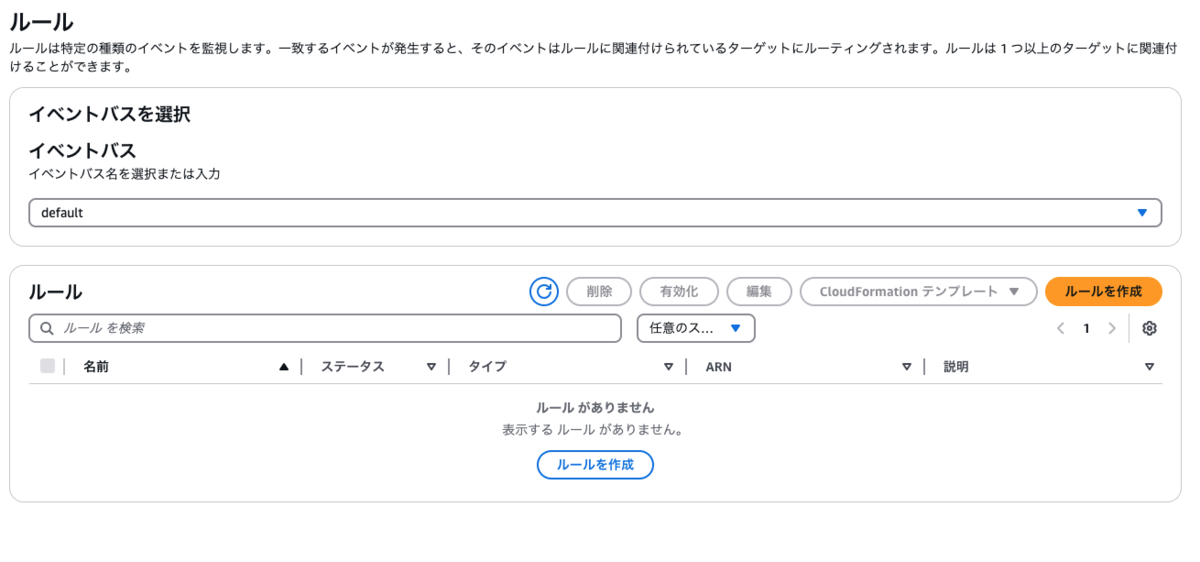Toggle the select-all rules checkbox
Image resolution: width=1200 pixels, height=562 pixels.
(47, 366)
